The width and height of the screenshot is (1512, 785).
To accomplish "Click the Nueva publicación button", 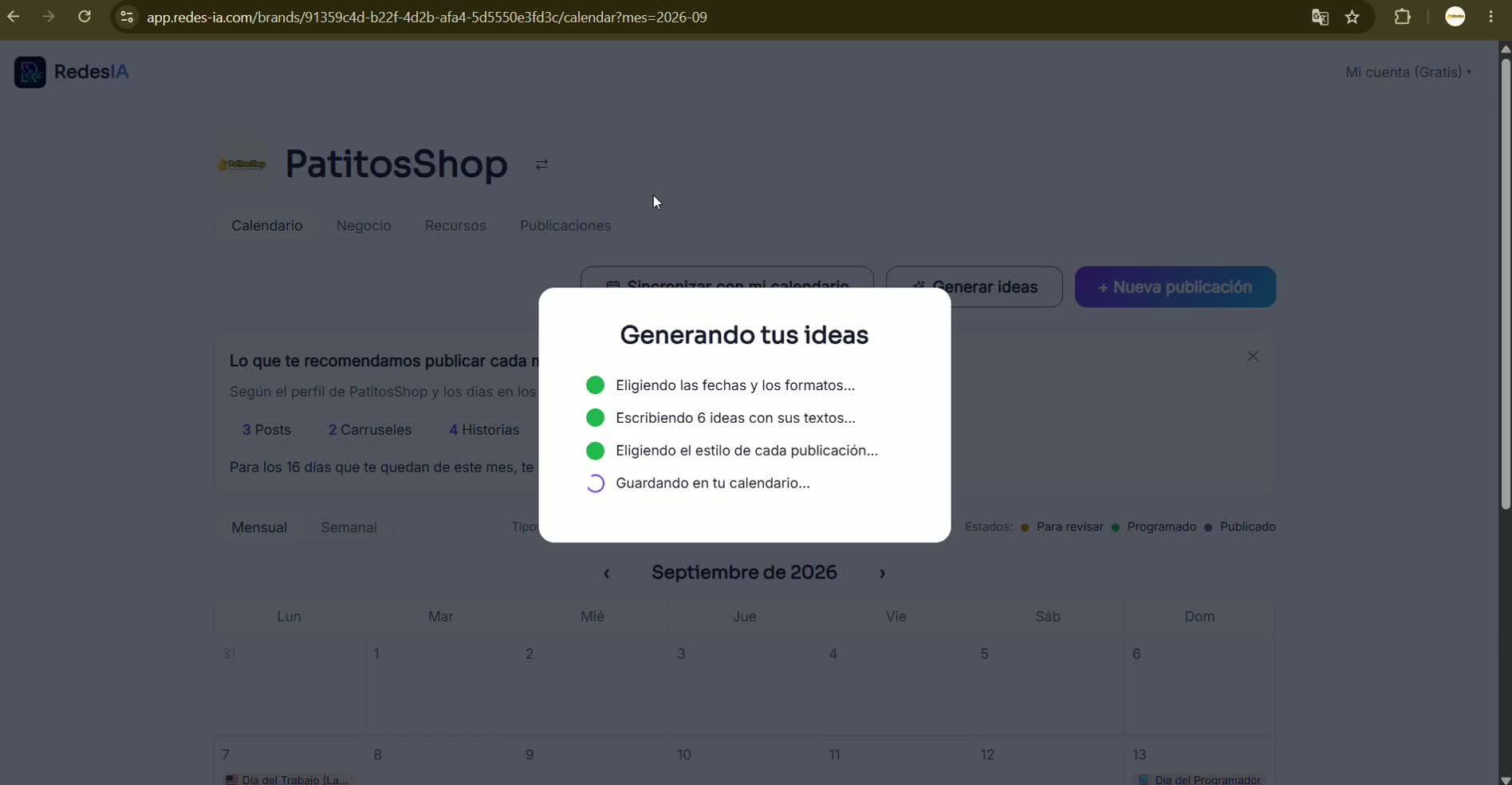I will coord(1175,287).
